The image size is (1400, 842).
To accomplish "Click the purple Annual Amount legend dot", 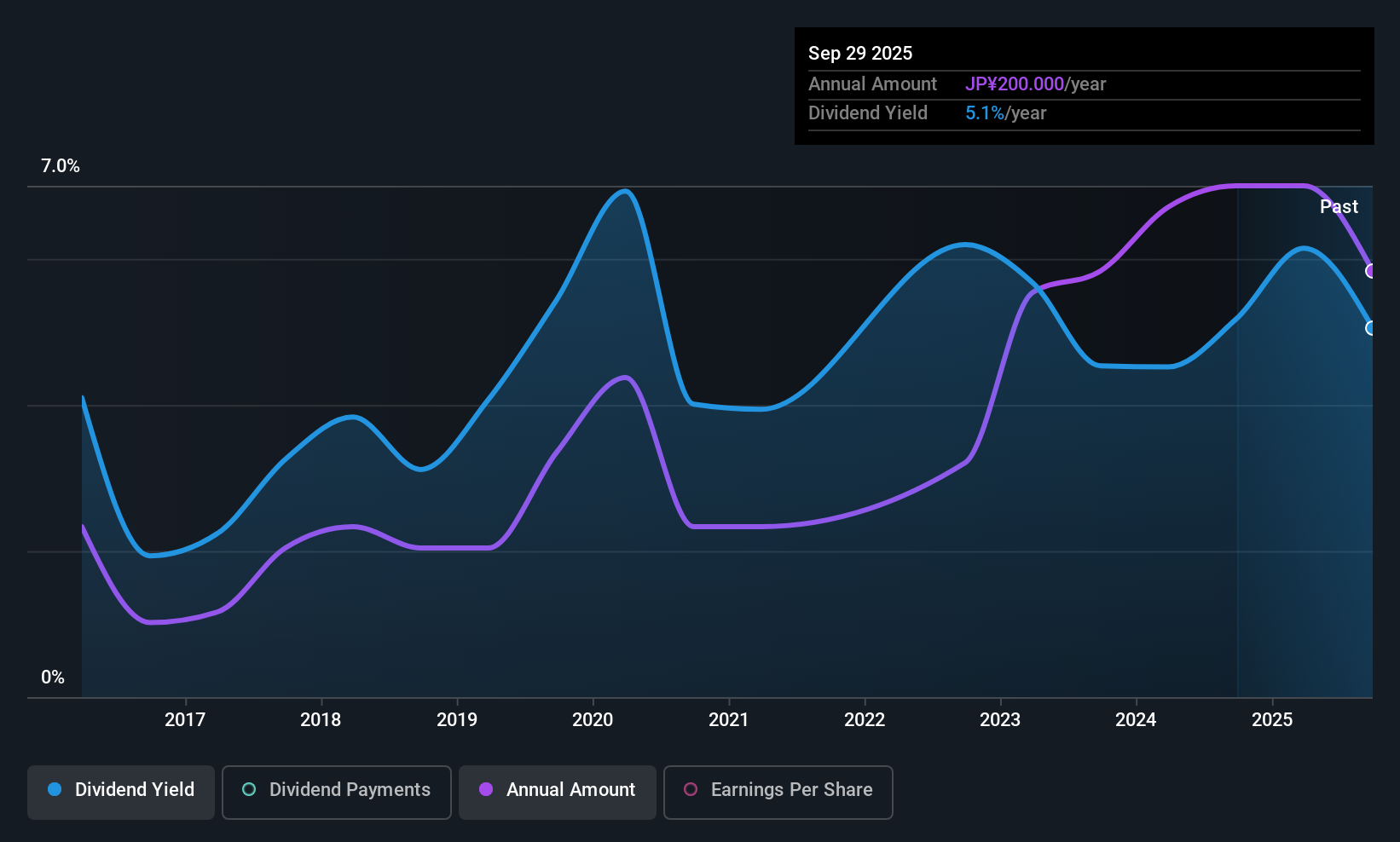I will (x=486, y=790).
